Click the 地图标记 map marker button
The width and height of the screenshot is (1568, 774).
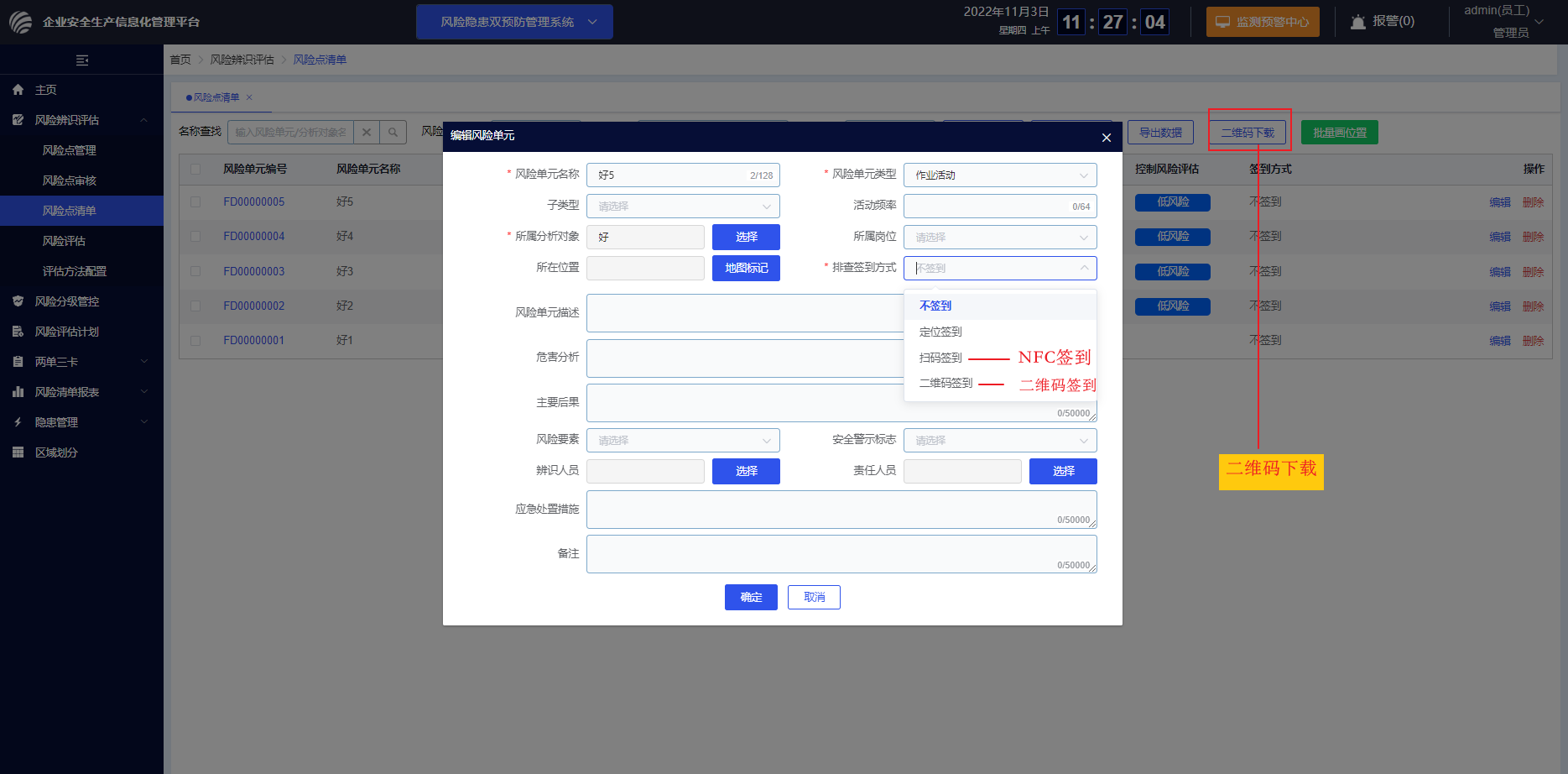click(746, 269)
